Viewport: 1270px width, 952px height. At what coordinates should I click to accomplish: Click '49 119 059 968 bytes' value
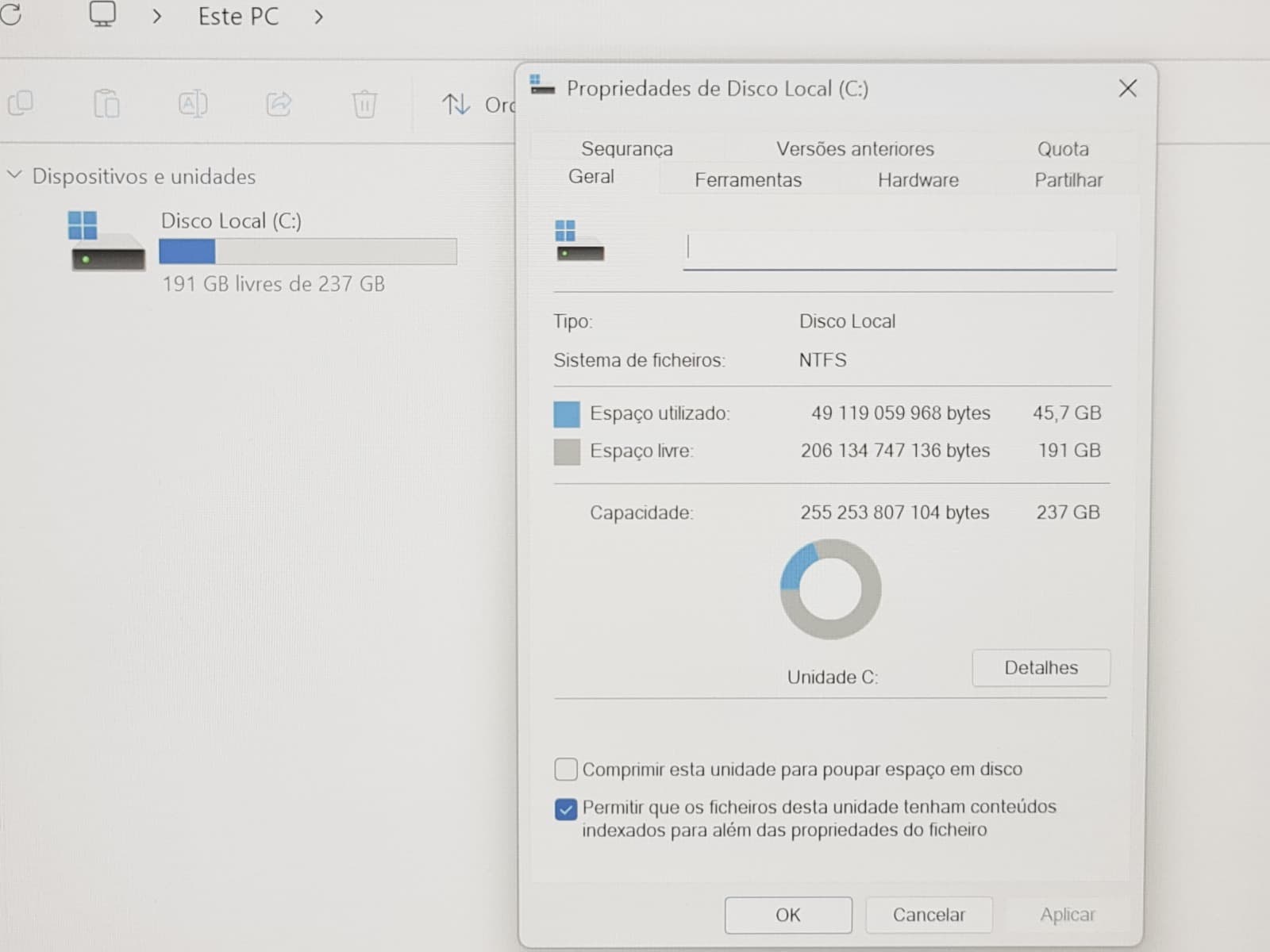[x=900, y=413]
